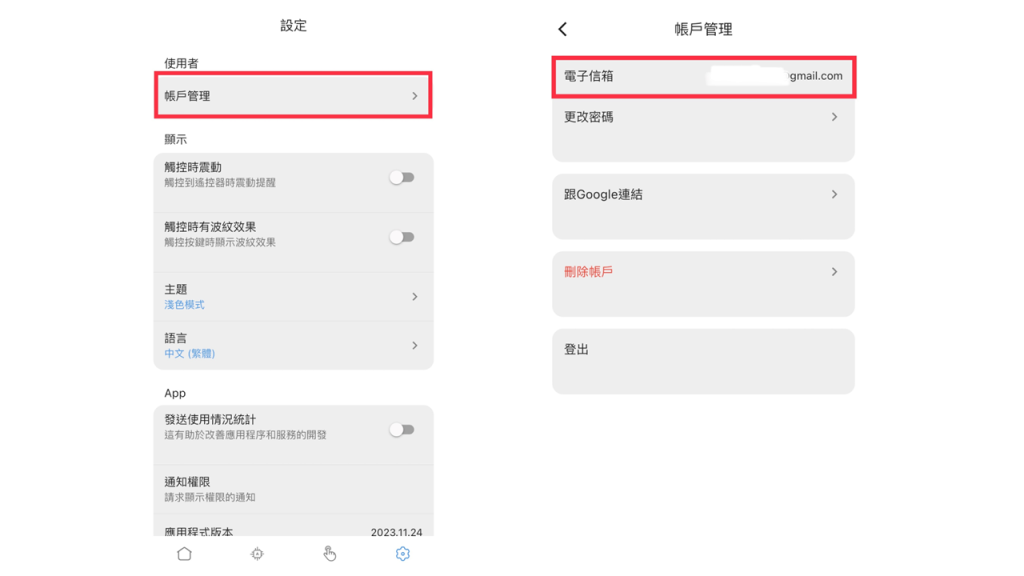
Task: Select the settings gear tab in bottom bar
Action: 403,554
